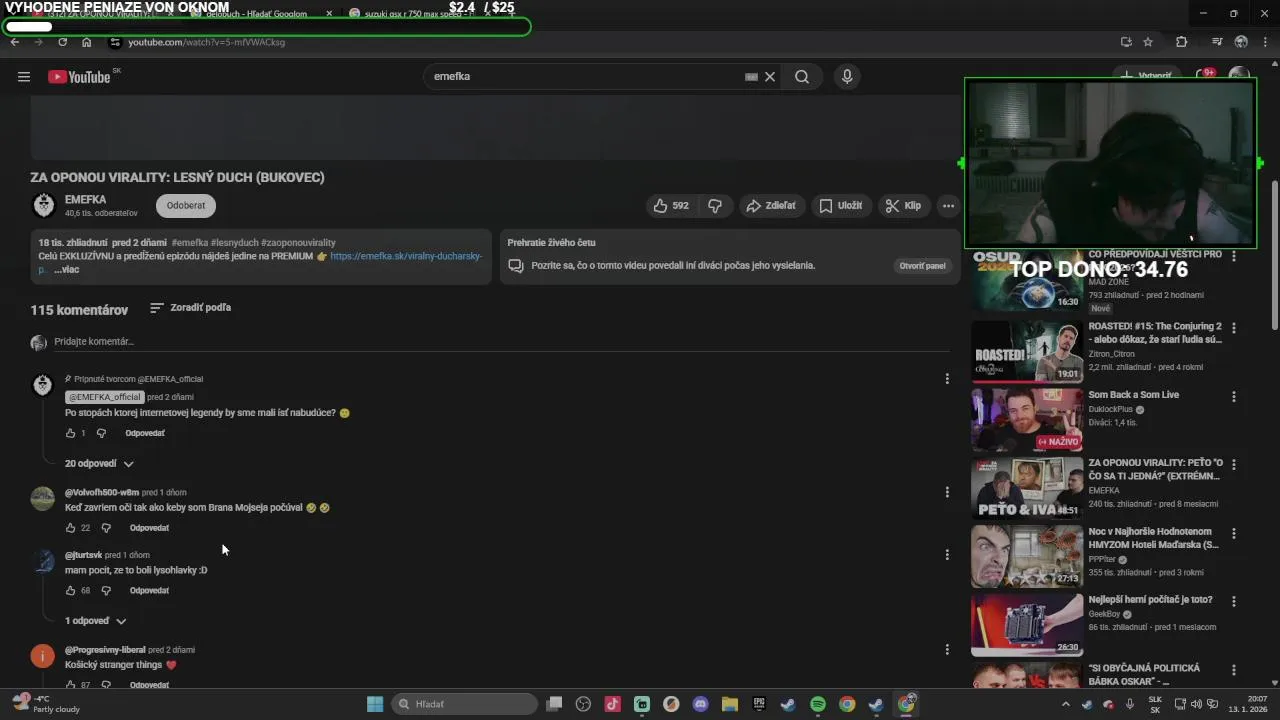1280x720 pixels.
Task: Subscribe via the Odoberať button
Action: coord(186,205)
